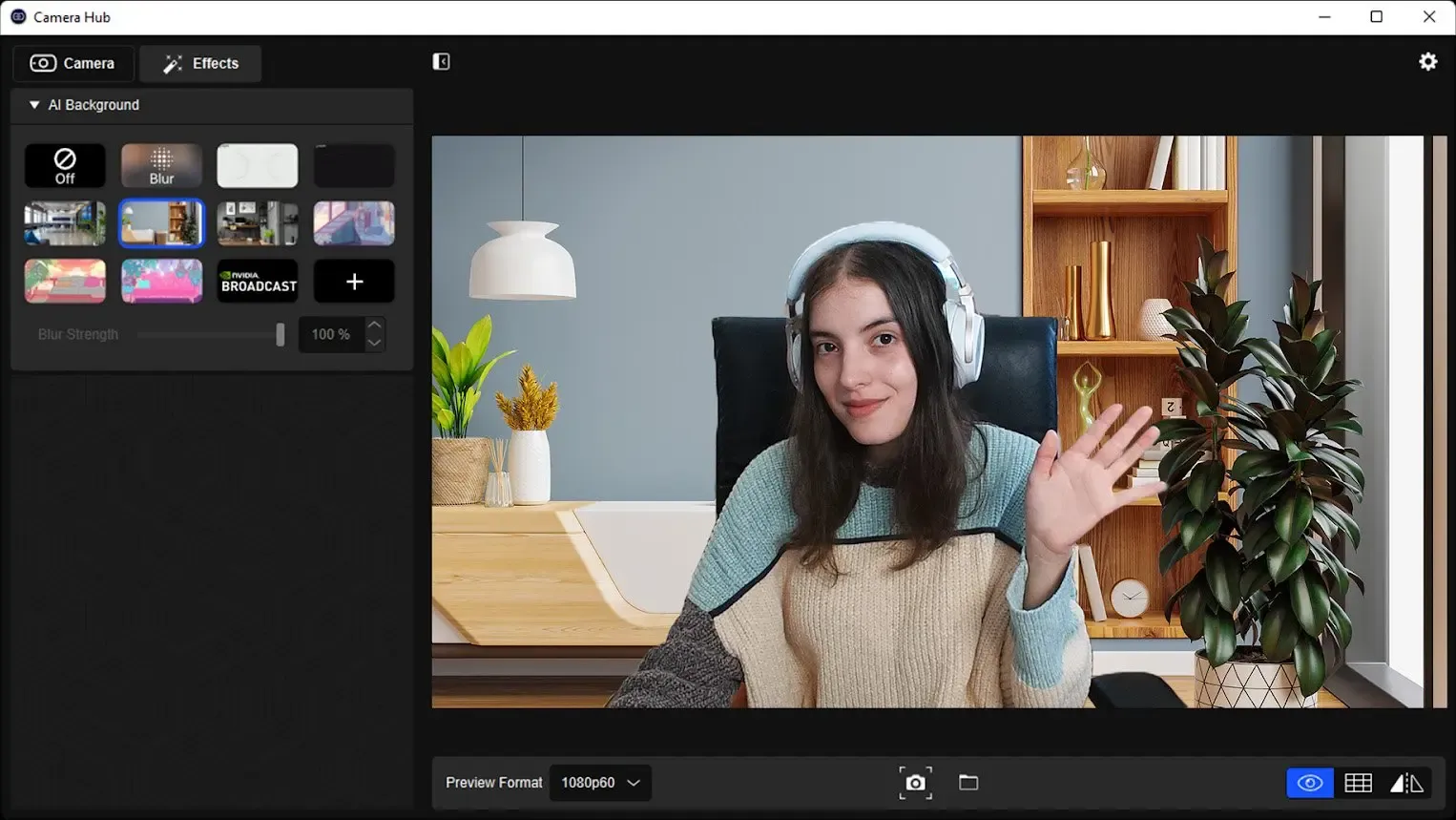
Task: Select the NVIDIA Broadcast background option
Action: coord(258,282)
